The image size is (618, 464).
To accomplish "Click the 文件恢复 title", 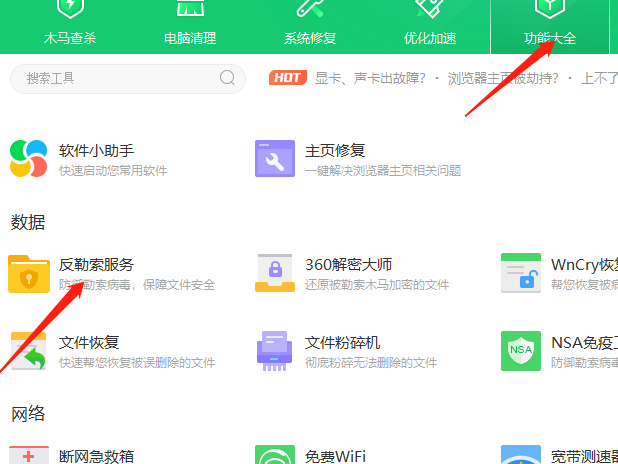I will pos(89,343).
